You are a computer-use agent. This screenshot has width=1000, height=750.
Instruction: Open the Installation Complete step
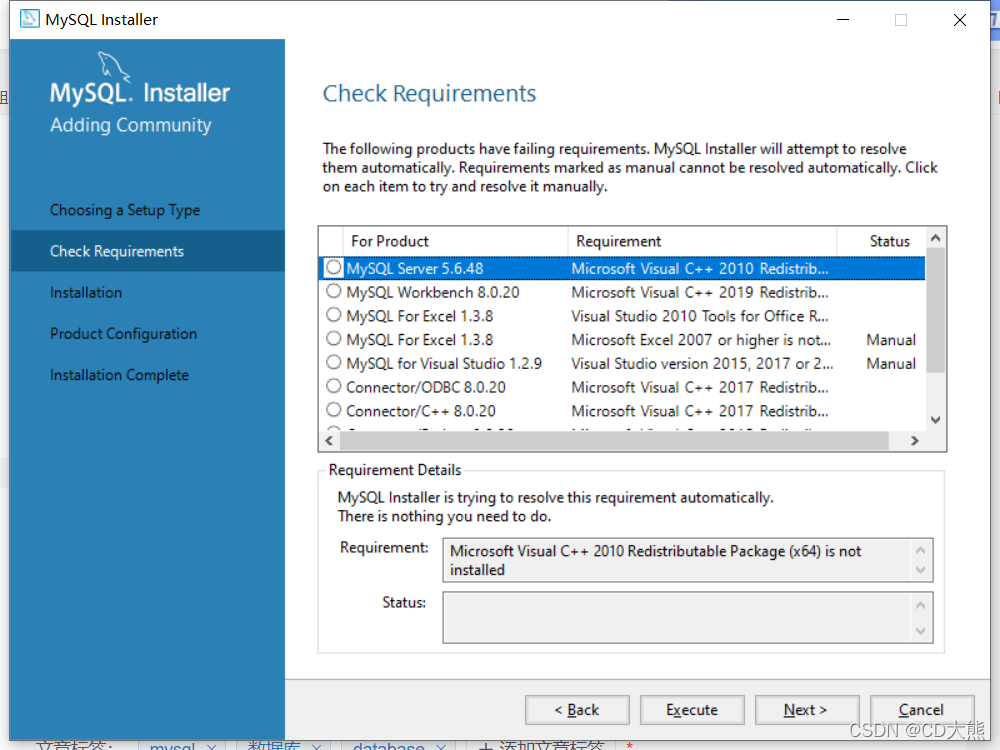click(x=119, y=375)
